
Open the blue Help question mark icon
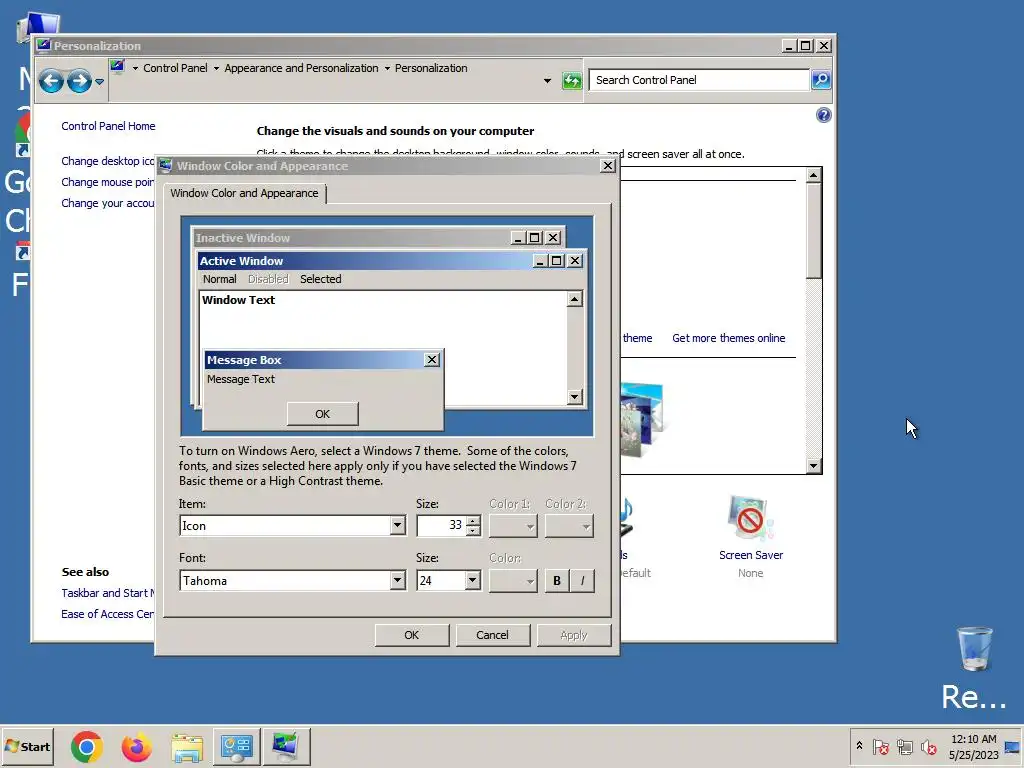click(x=824, y=116)
